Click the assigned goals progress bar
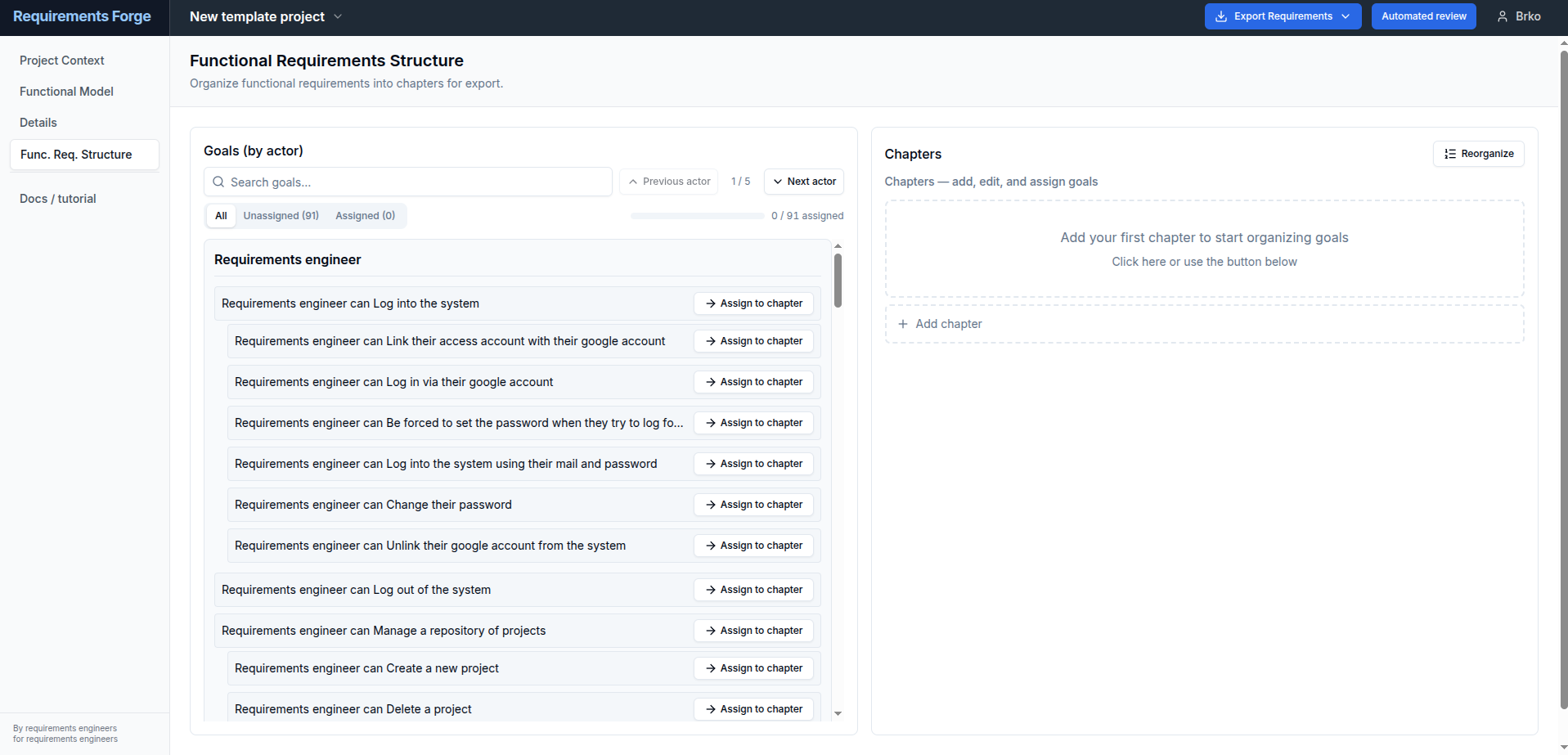Image resolution: width=1568 pixels, height=755 pixels. pyautogui.click(x=697, y=216)
